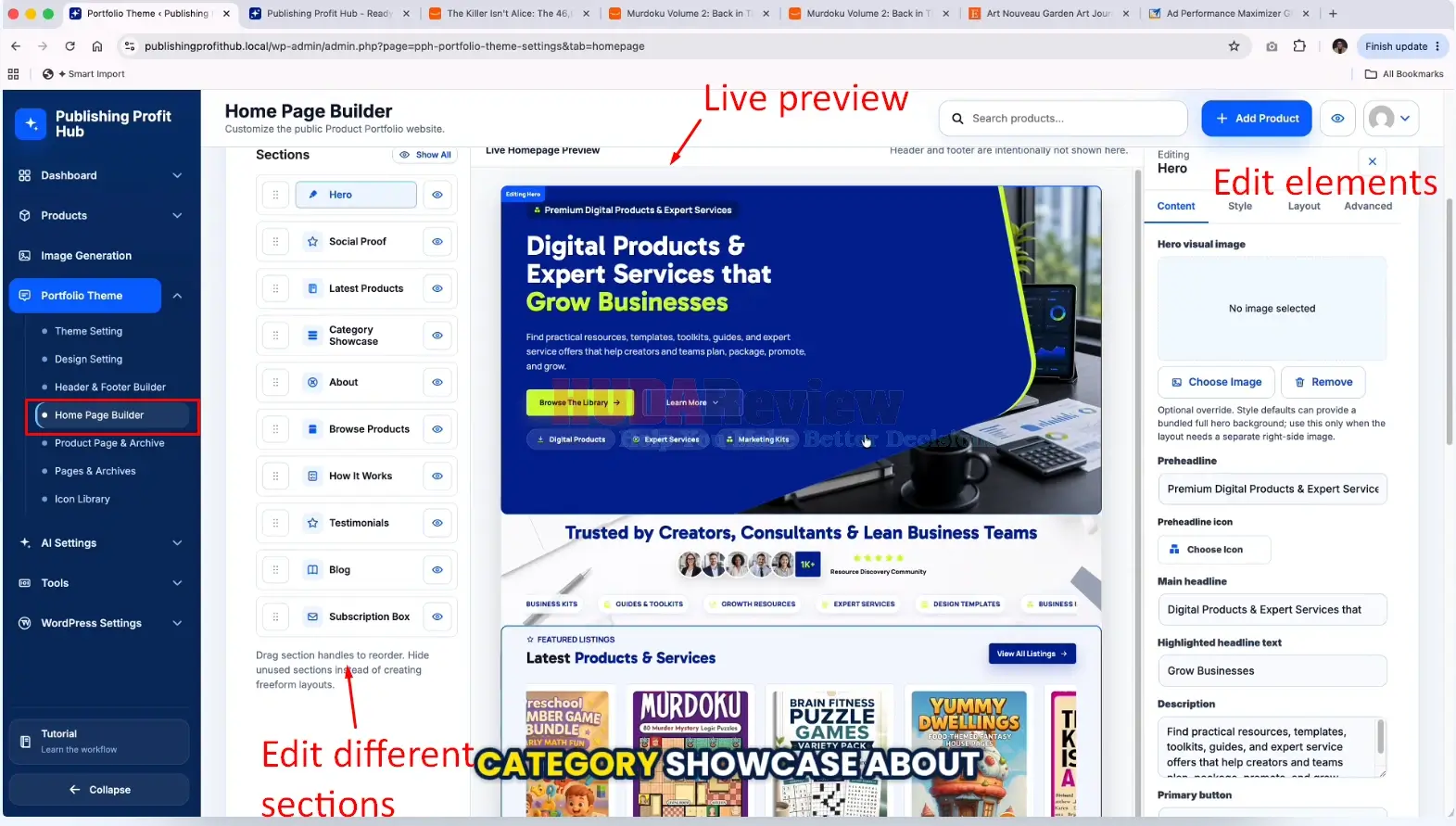The width and height of the screenshot is (1456, 826).
Task: Click the View All Listings button
Action: pos(1032,654)
